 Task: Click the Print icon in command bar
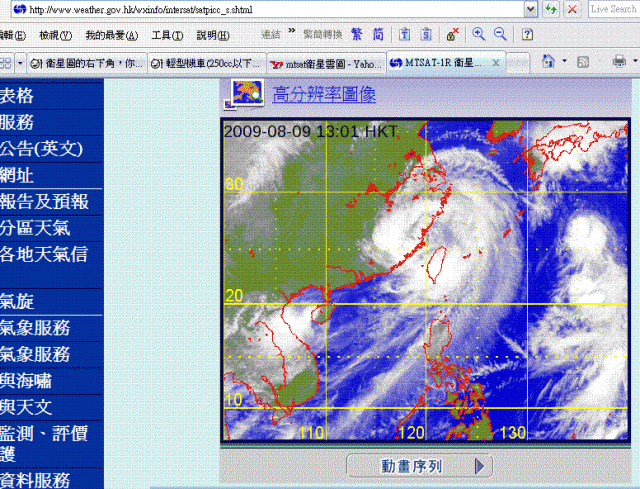tap(619, 62)
